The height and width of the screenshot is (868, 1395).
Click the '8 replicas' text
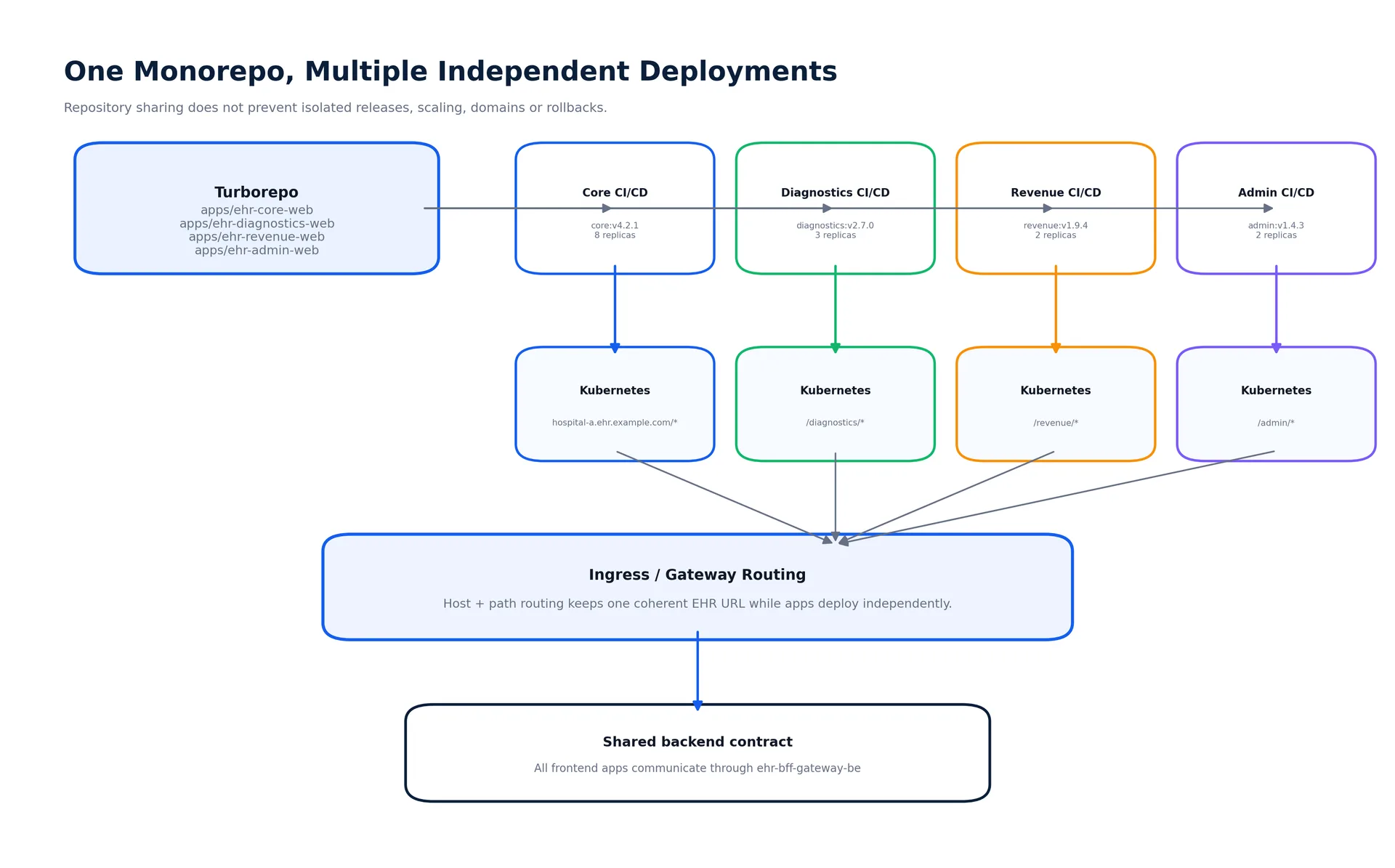point(615,235)
